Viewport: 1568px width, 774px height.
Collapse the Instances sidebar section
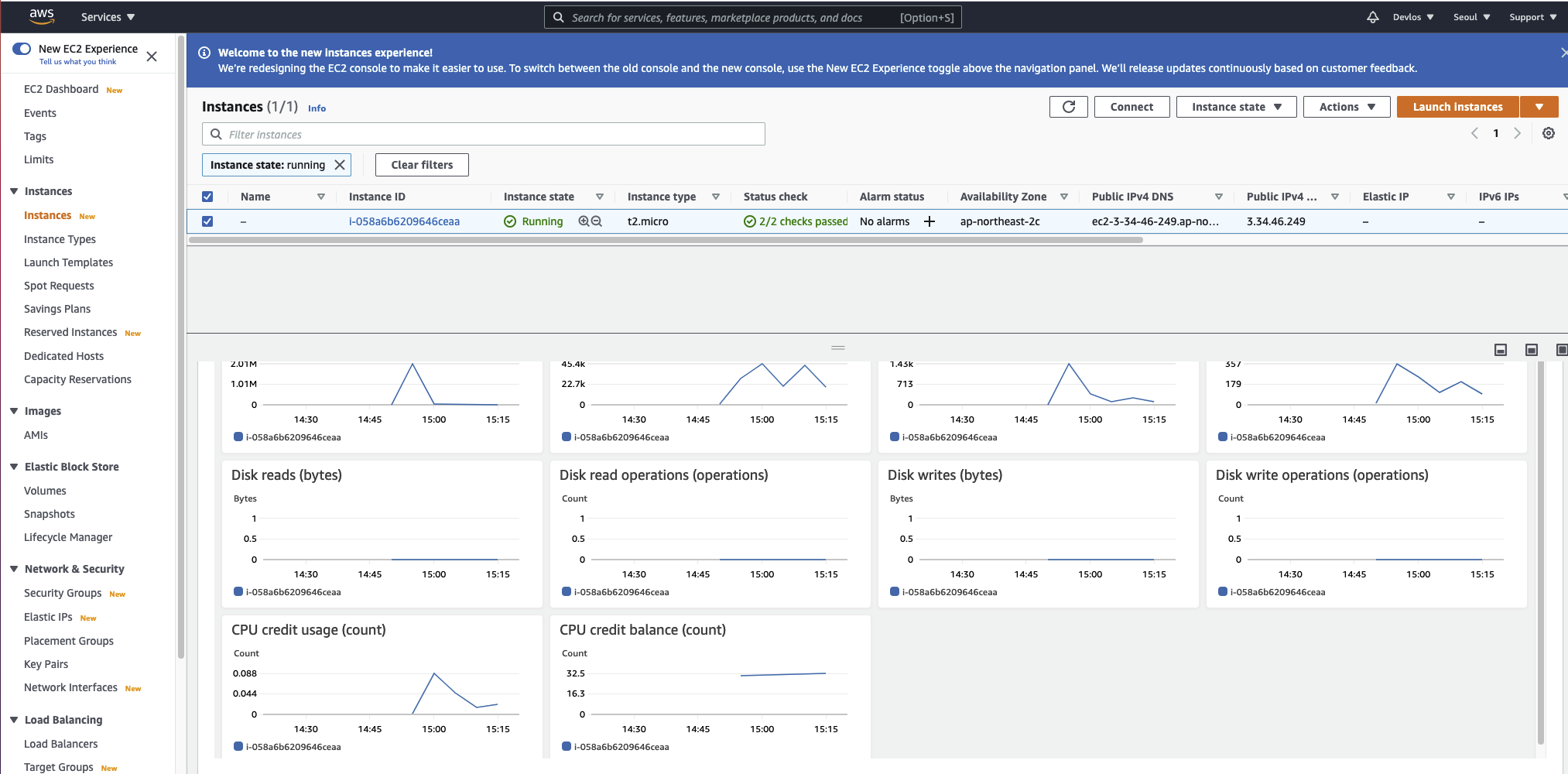[14, 191]
